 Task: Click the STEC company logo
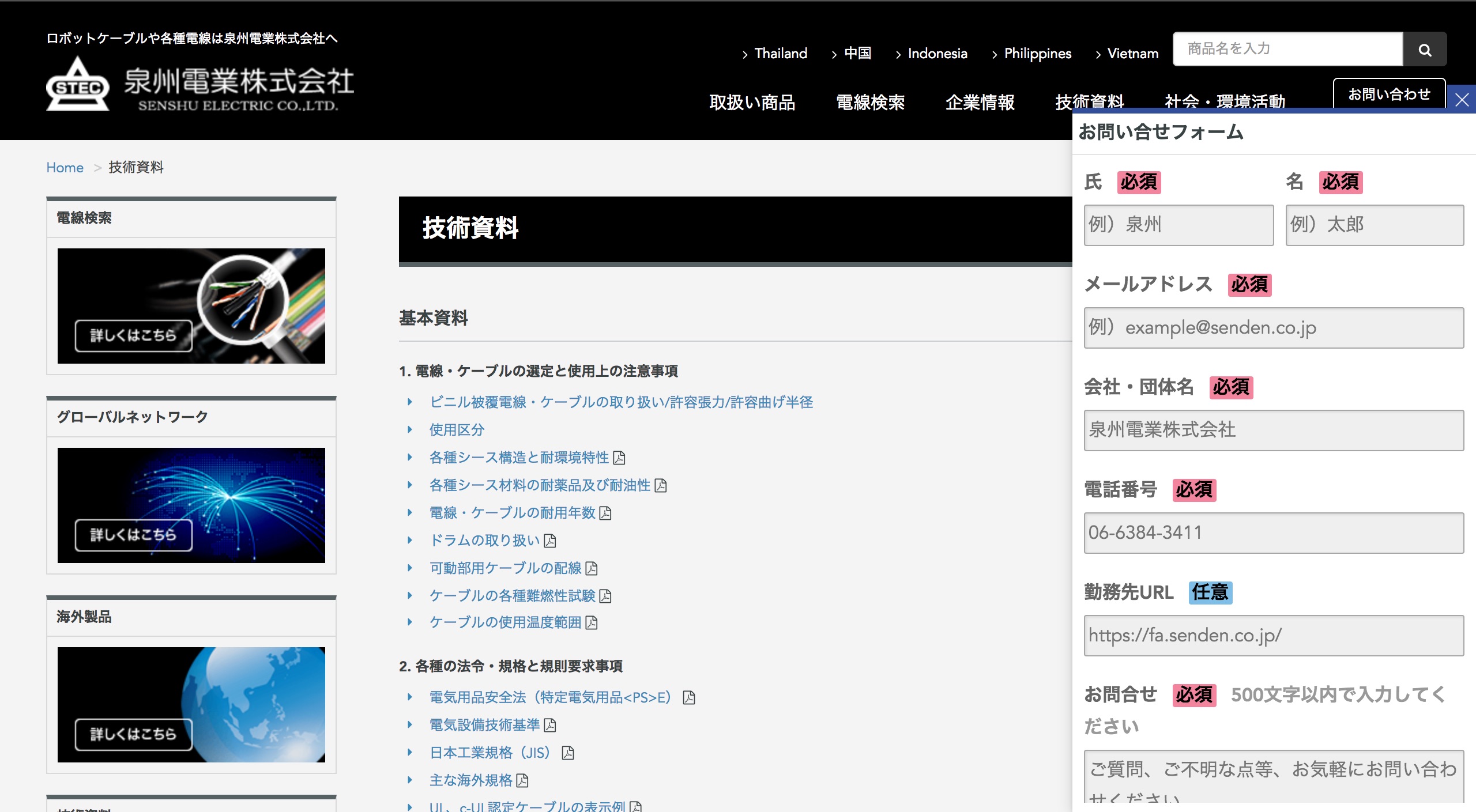pyautogui.click(x=78, y=84)
